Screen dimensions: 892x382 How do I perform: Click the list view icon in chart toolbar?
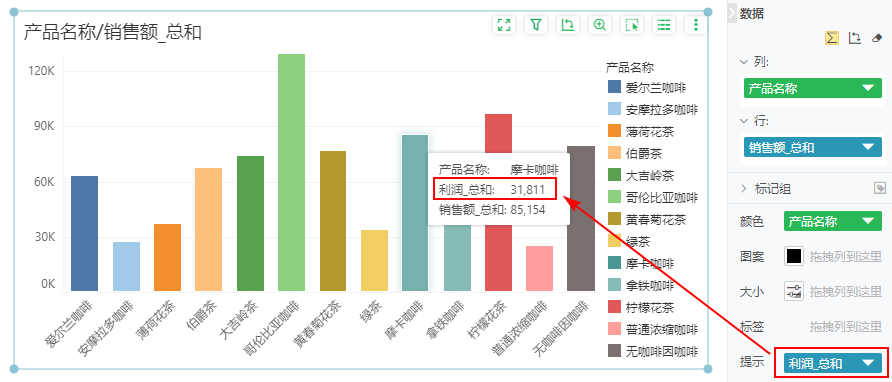tap(663, 24)
